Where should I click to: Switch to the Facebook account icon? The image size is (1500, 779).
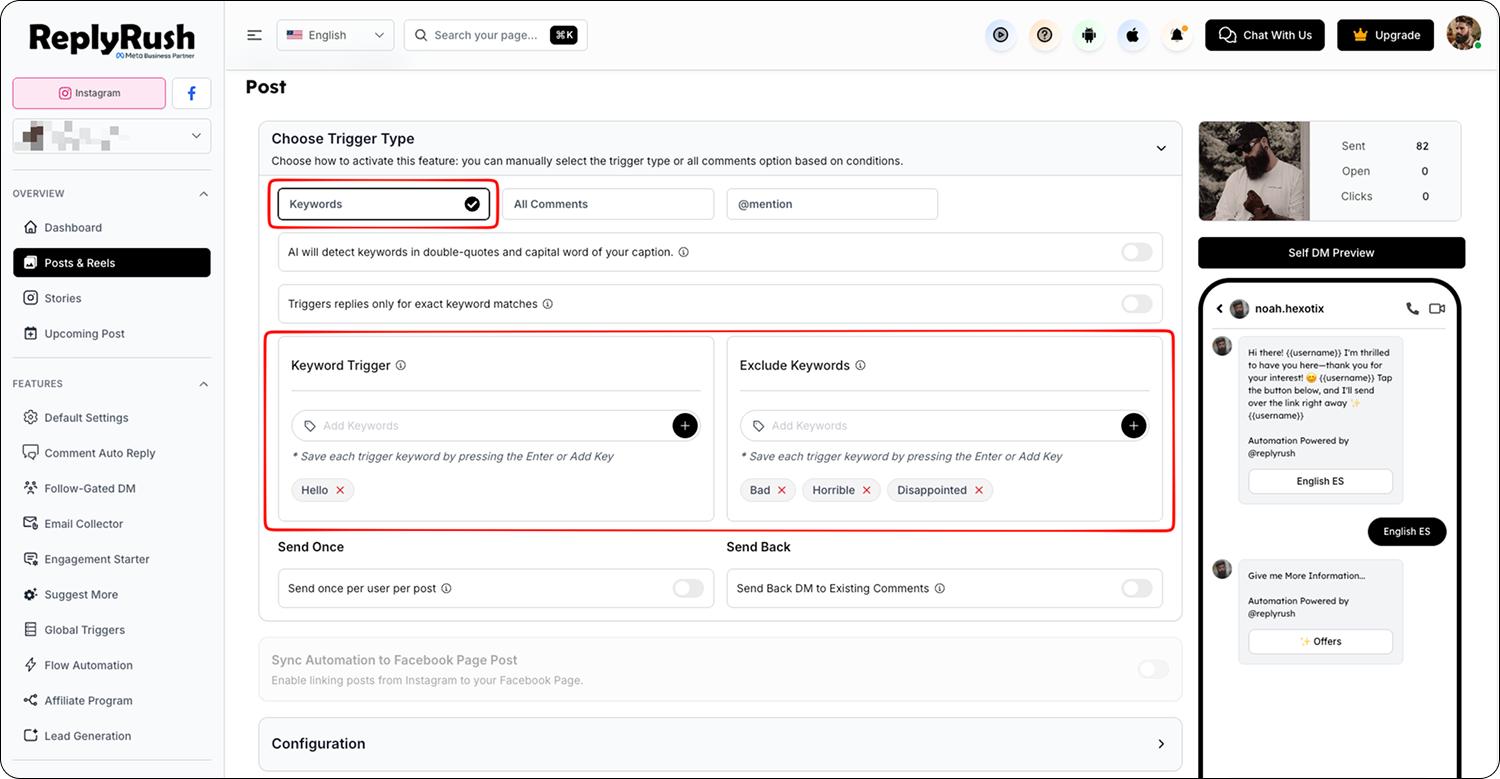pyautogui.click(x=191, y=93)
